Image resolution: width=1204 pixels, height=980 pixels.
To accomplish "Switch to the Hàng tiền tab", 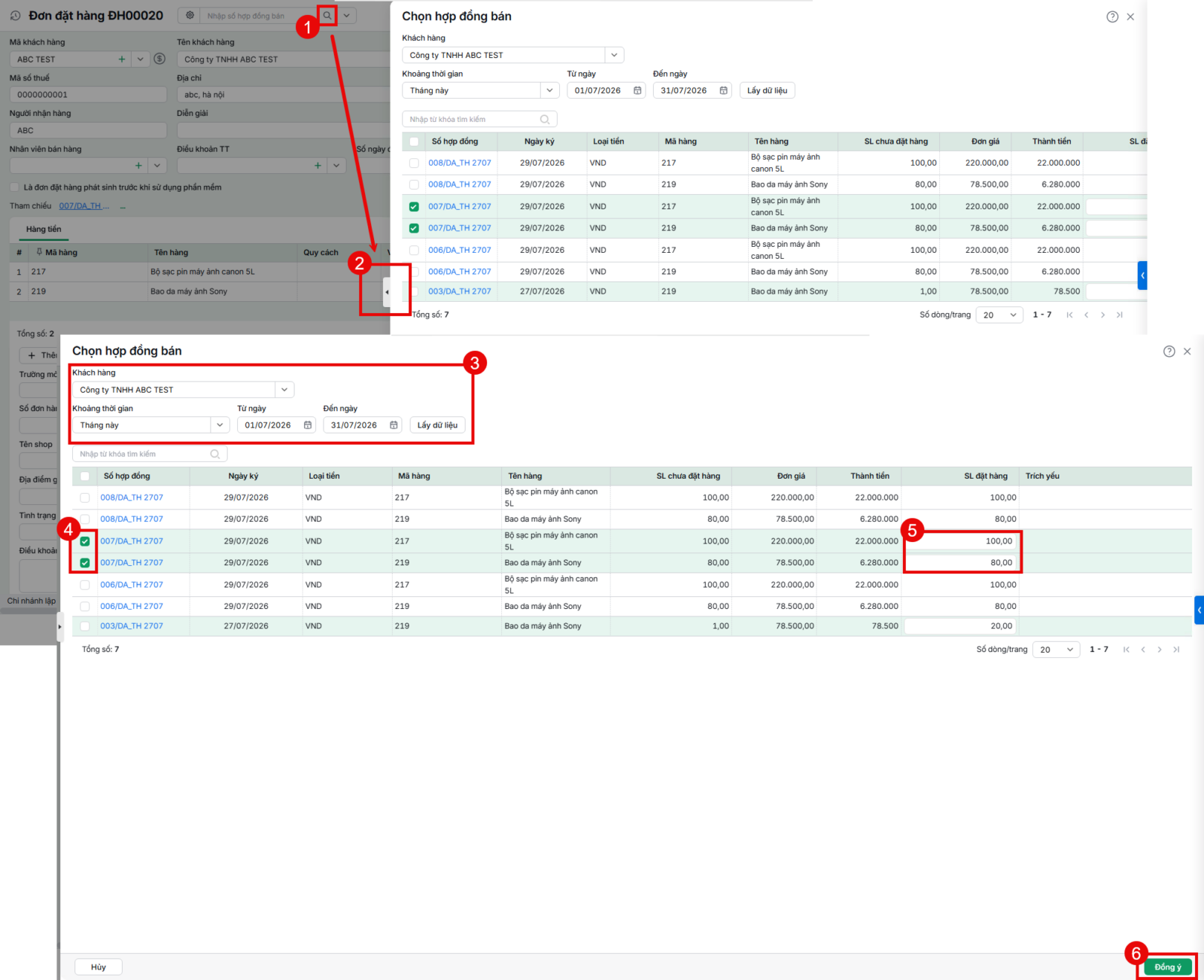I will coord(44,230).
